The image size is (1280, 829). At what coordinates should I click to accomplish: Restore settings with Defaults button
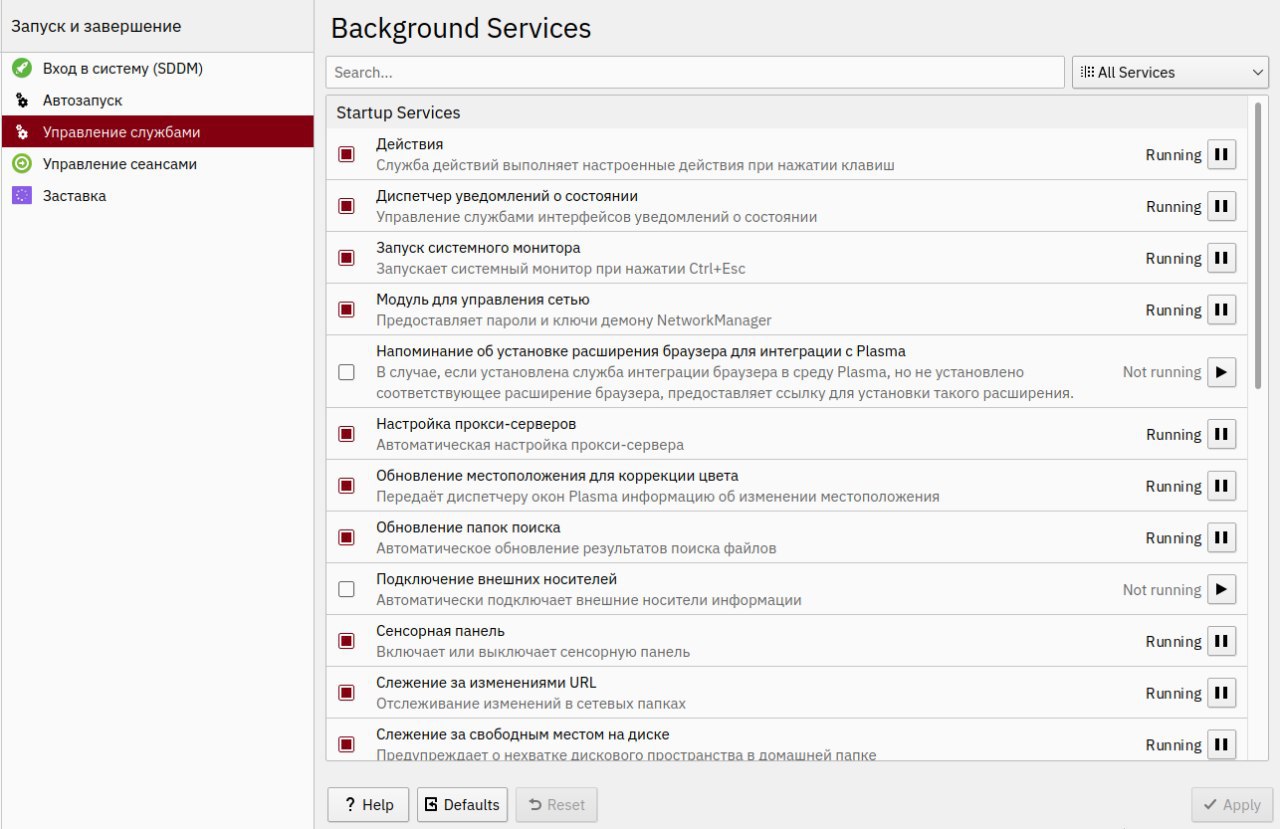[x=462, y=805]
